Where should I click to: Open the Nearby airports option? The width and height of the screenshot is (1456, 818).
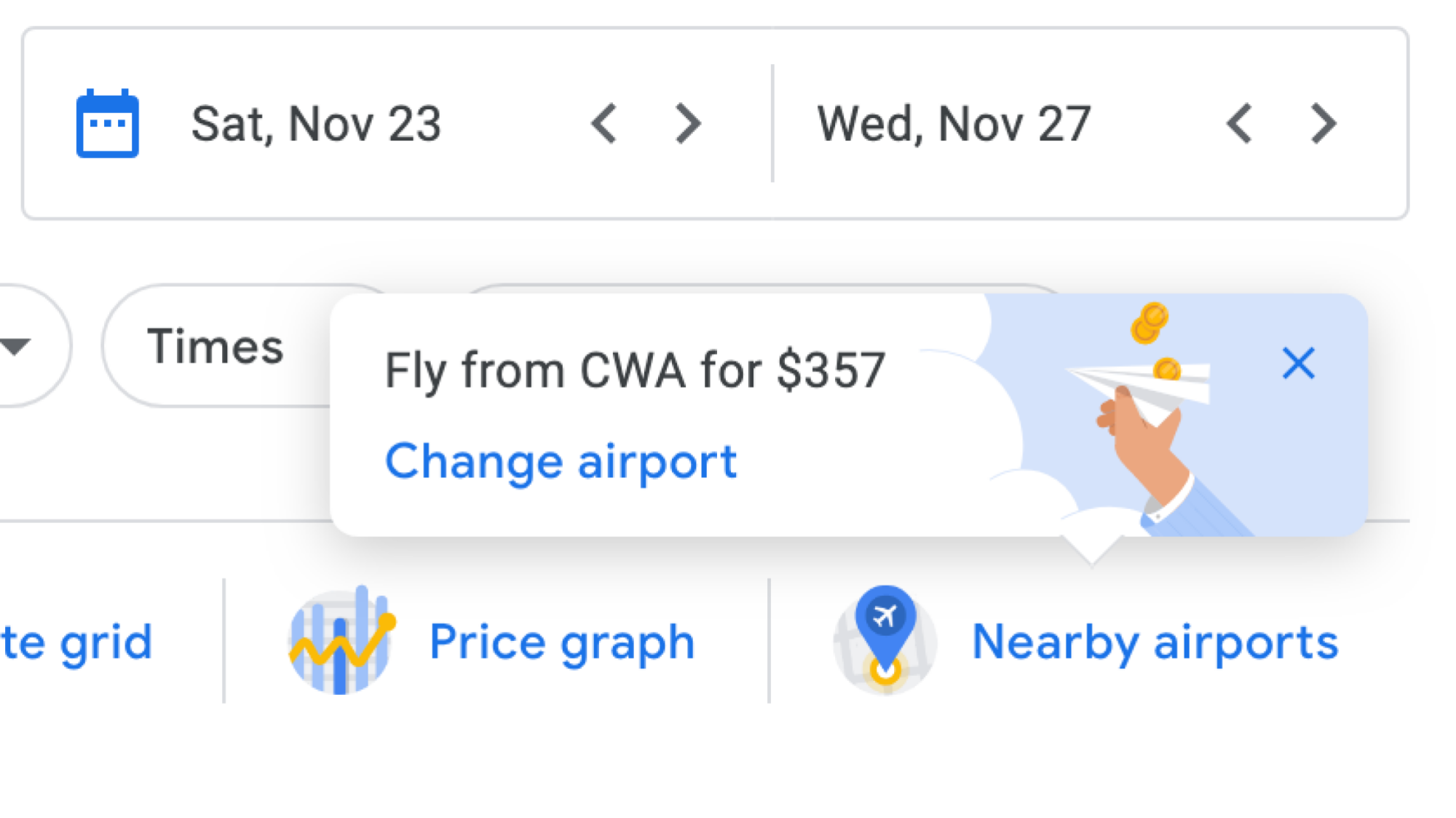coord(1155,642)
